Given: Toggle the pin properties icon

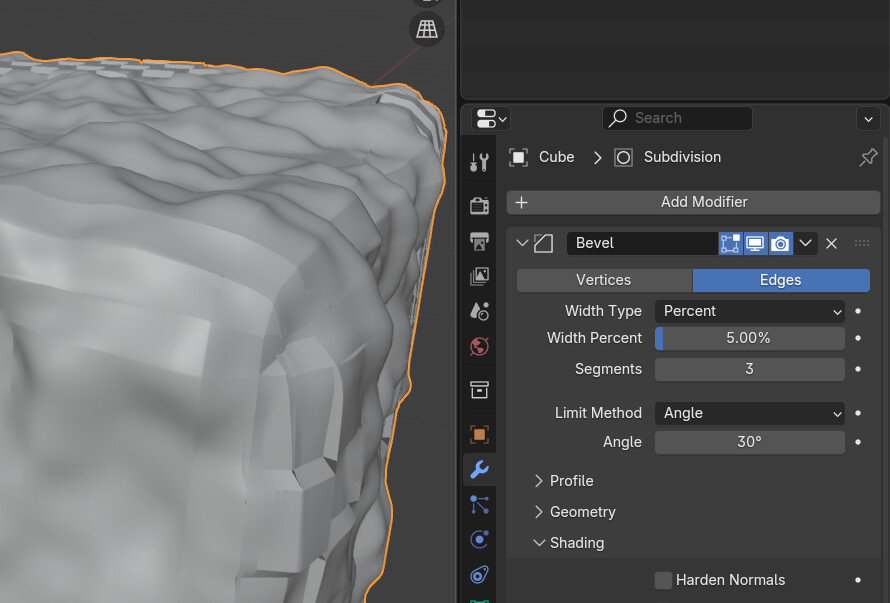Looking at the screenshot, I should click(868, 157).
